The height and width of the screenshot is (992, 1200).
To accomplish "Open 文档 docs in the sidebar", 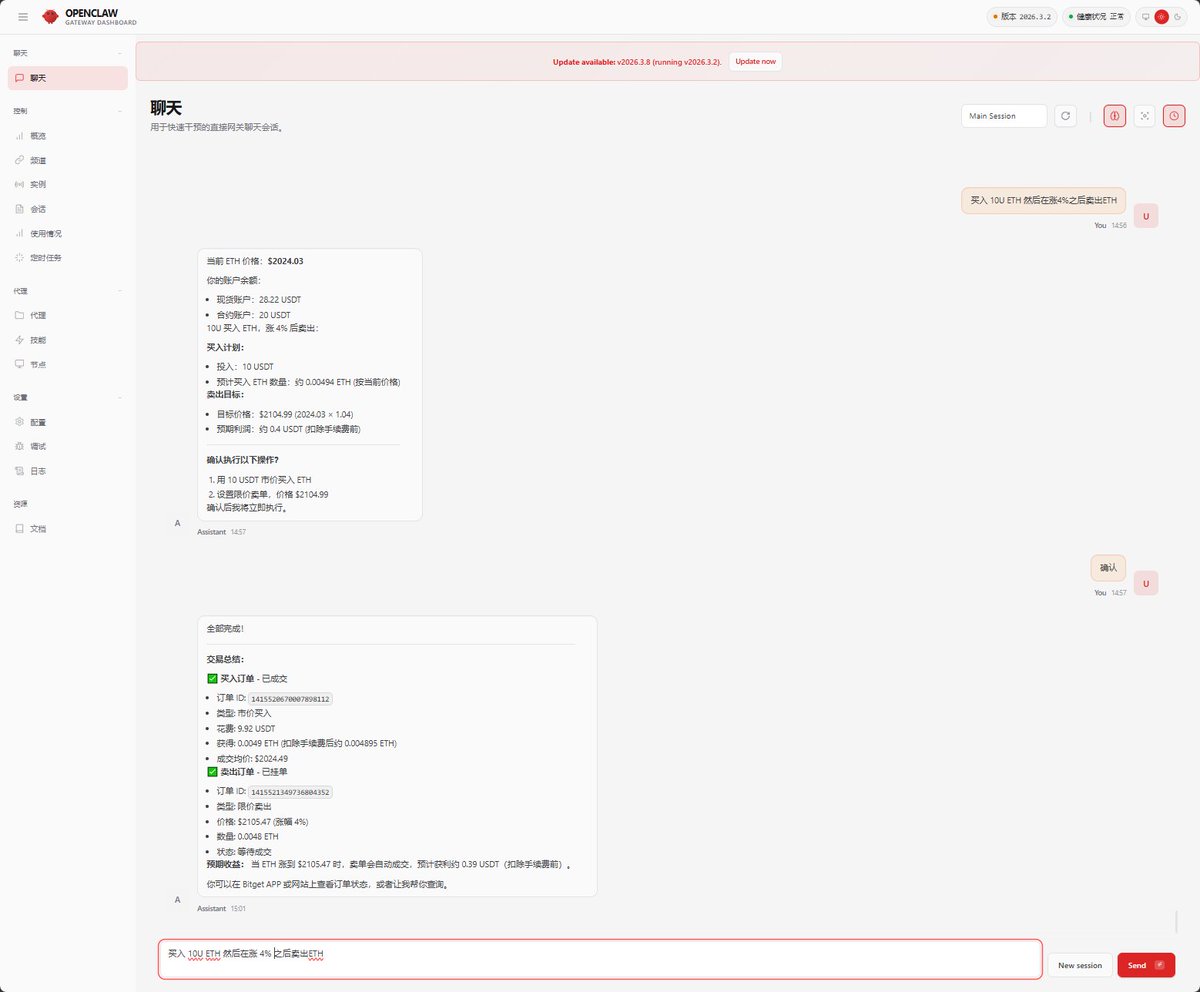I will pos(67,528).
